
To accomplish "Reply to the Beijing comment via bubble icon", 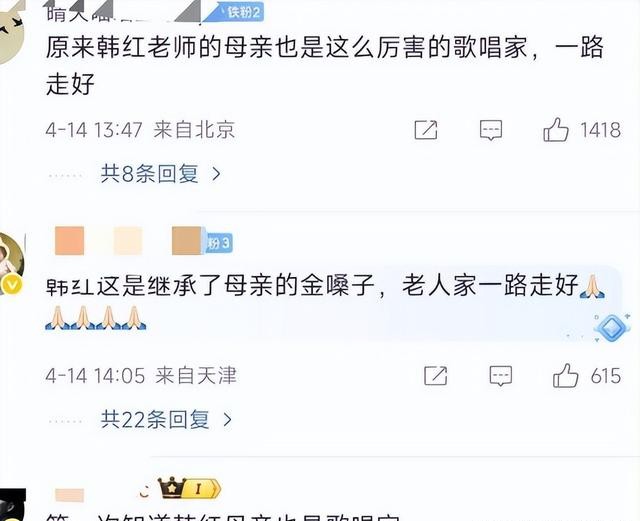I will (x=491, y=130).
